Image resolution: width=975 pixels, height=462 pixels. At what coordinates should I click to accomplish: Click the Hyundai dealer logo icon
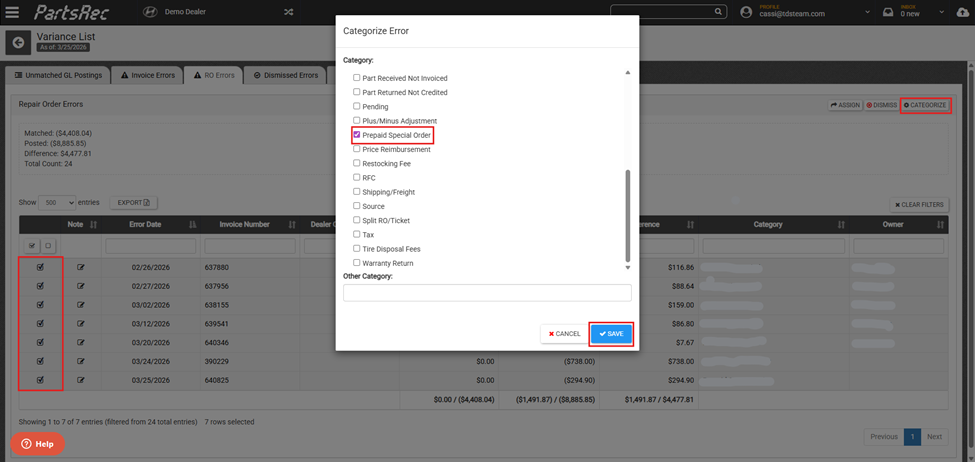pyautogui.click(x=149, y=12)
